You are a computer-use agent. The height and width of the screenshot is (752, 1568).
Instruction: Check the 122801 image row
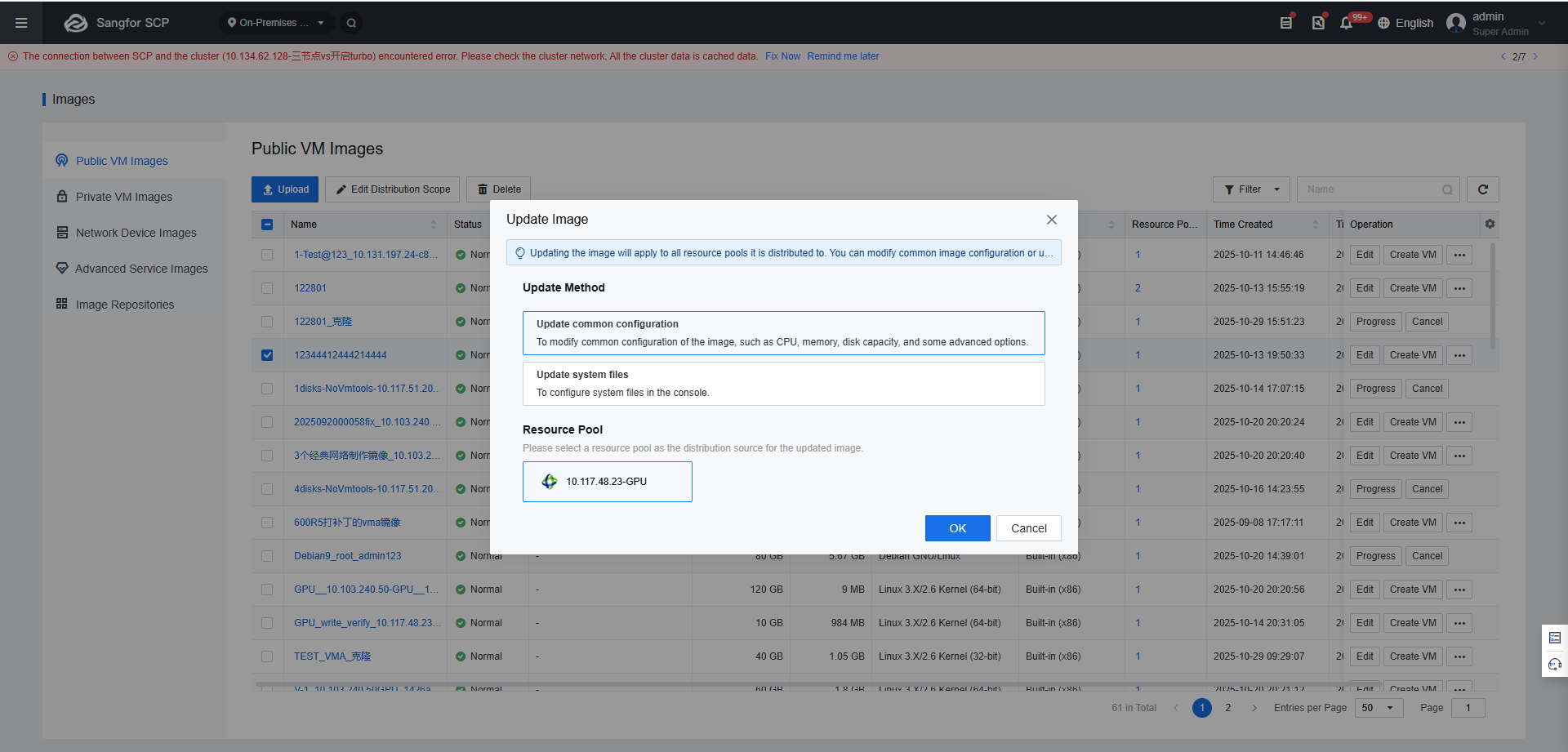pyautogui.click(x=267, y=288)
